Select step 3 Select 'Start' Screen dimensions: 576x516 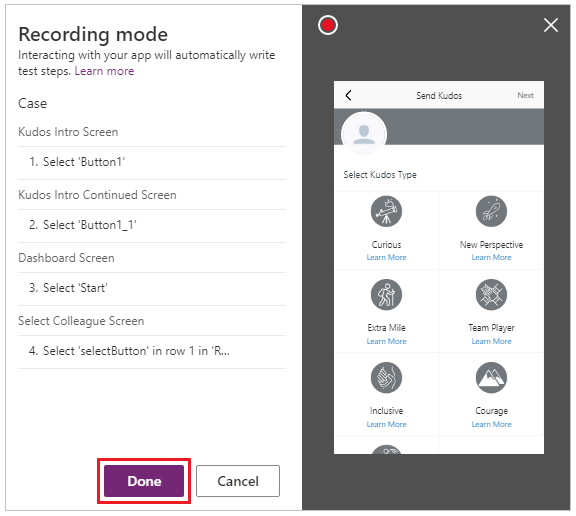[152, 288]
